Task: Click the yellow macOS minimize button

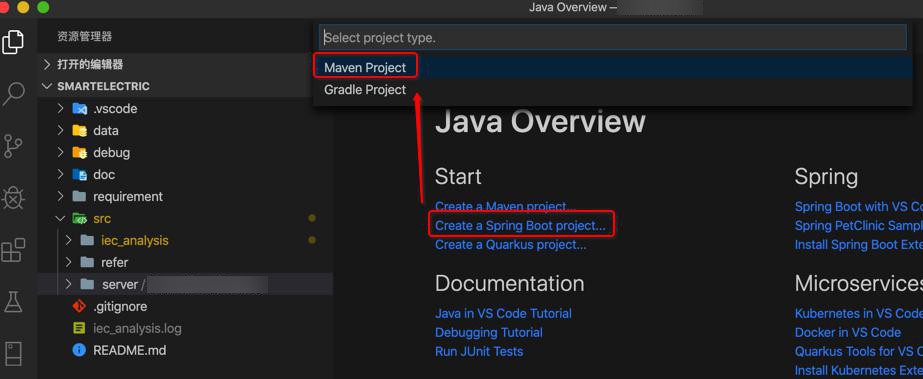Action: pyautogui.click(x=23, y=8)
